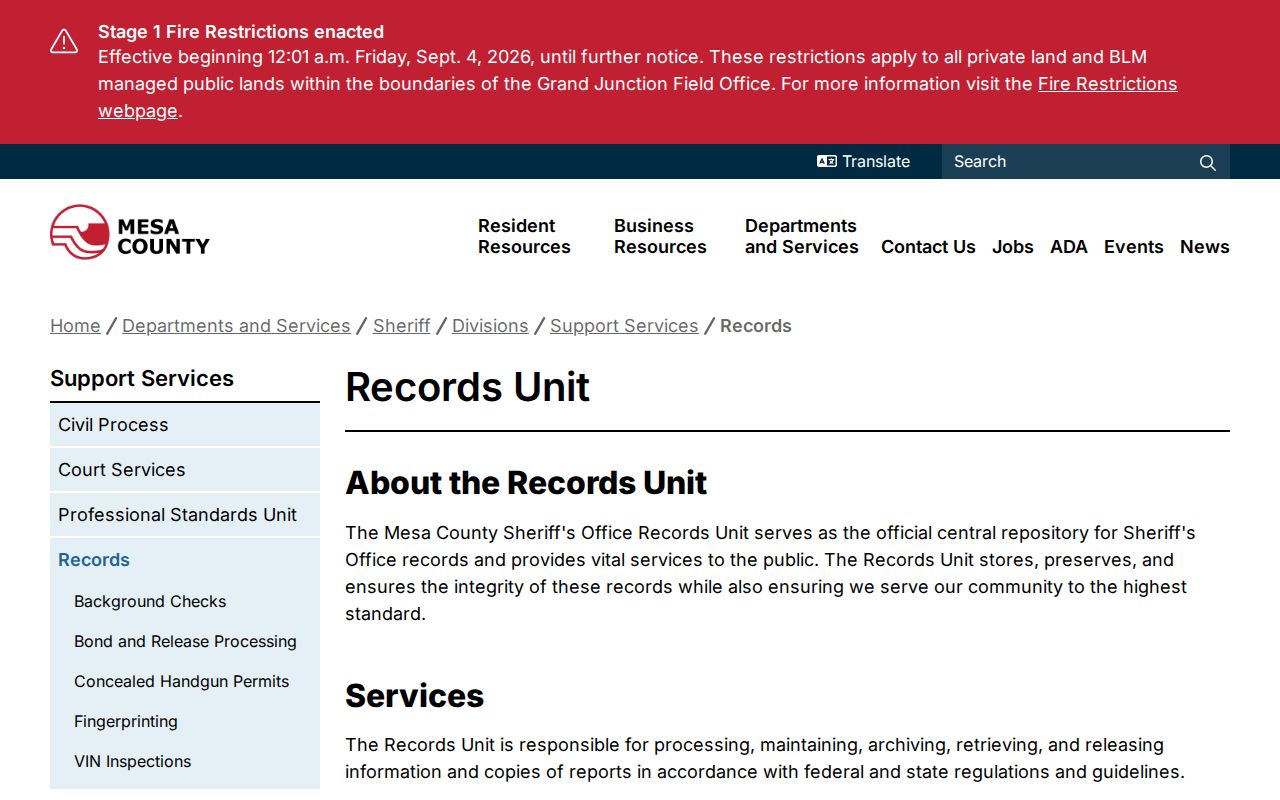Click the Support Services breadcrumb link
Image resolution: width=1280 pixels, height=800 pixels.
624,326
